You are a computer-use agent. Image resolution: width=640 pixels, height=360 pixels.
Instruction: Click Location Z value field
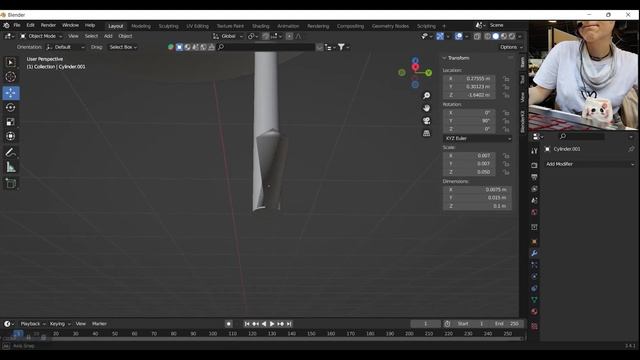tap(469, 95)
